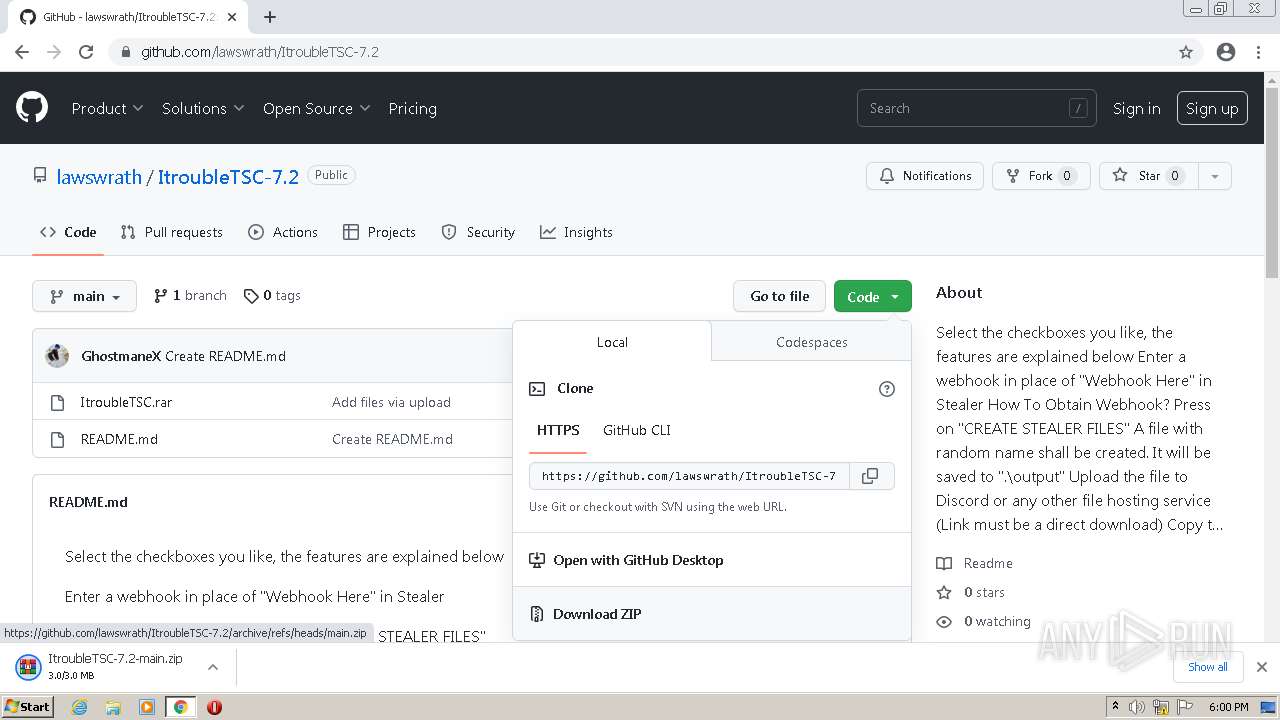Switch to the Actions tab
Image resolution: width=1280 pixels, height=720 pixels.
tap(283, 232)
